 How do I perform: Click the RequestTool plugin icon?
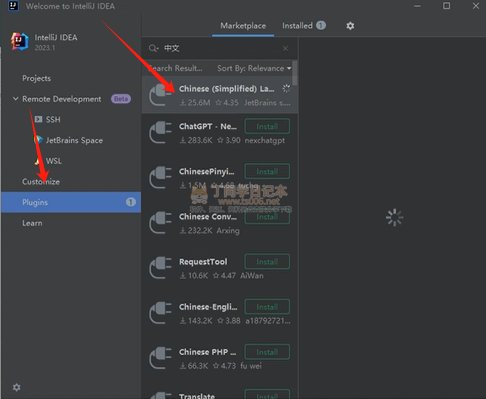click(160, 268)
